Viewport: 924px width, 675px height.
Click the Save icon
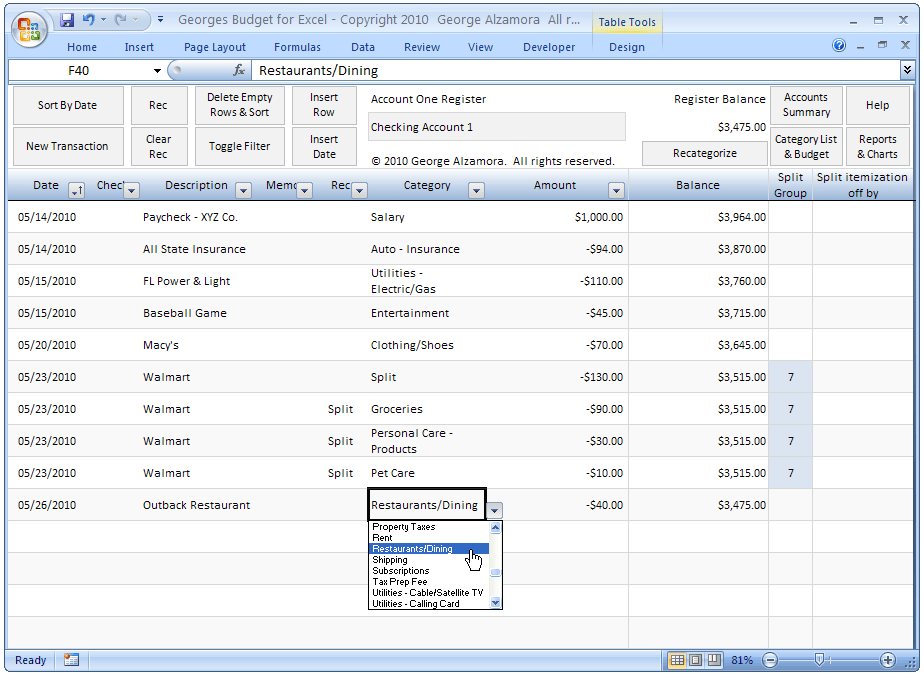click(67, 19)
